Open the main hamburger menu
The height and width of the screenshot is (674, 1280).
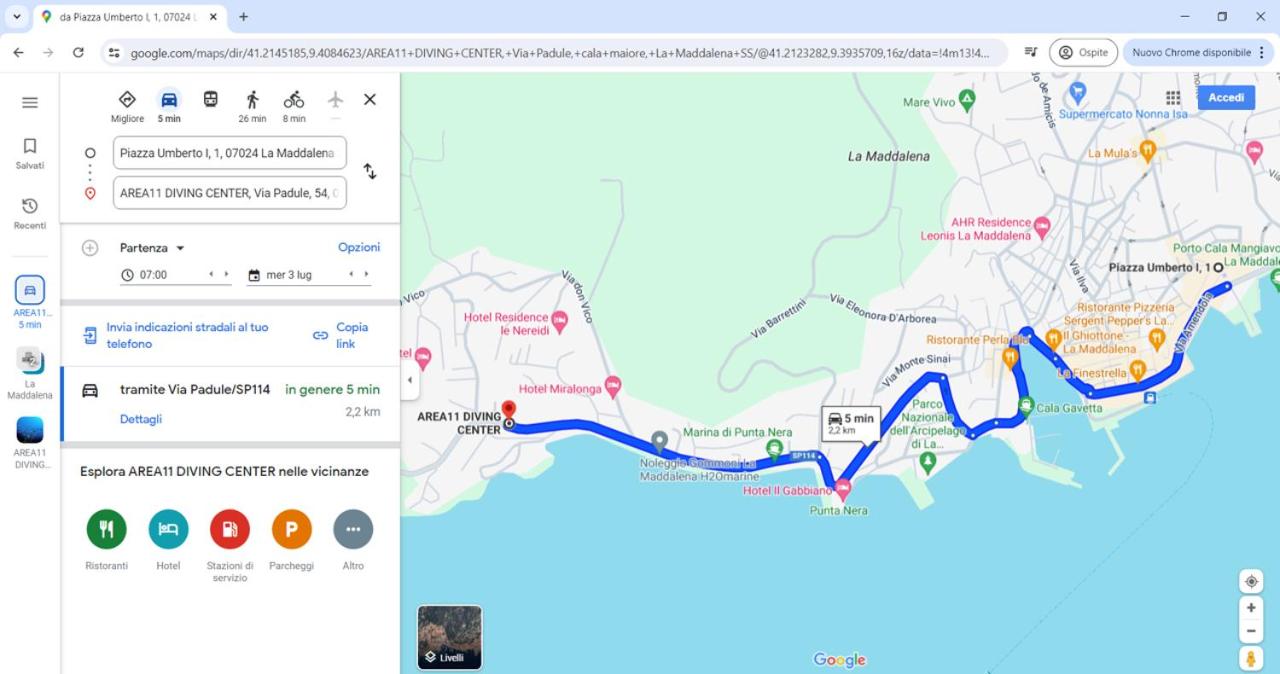point(30,102)
